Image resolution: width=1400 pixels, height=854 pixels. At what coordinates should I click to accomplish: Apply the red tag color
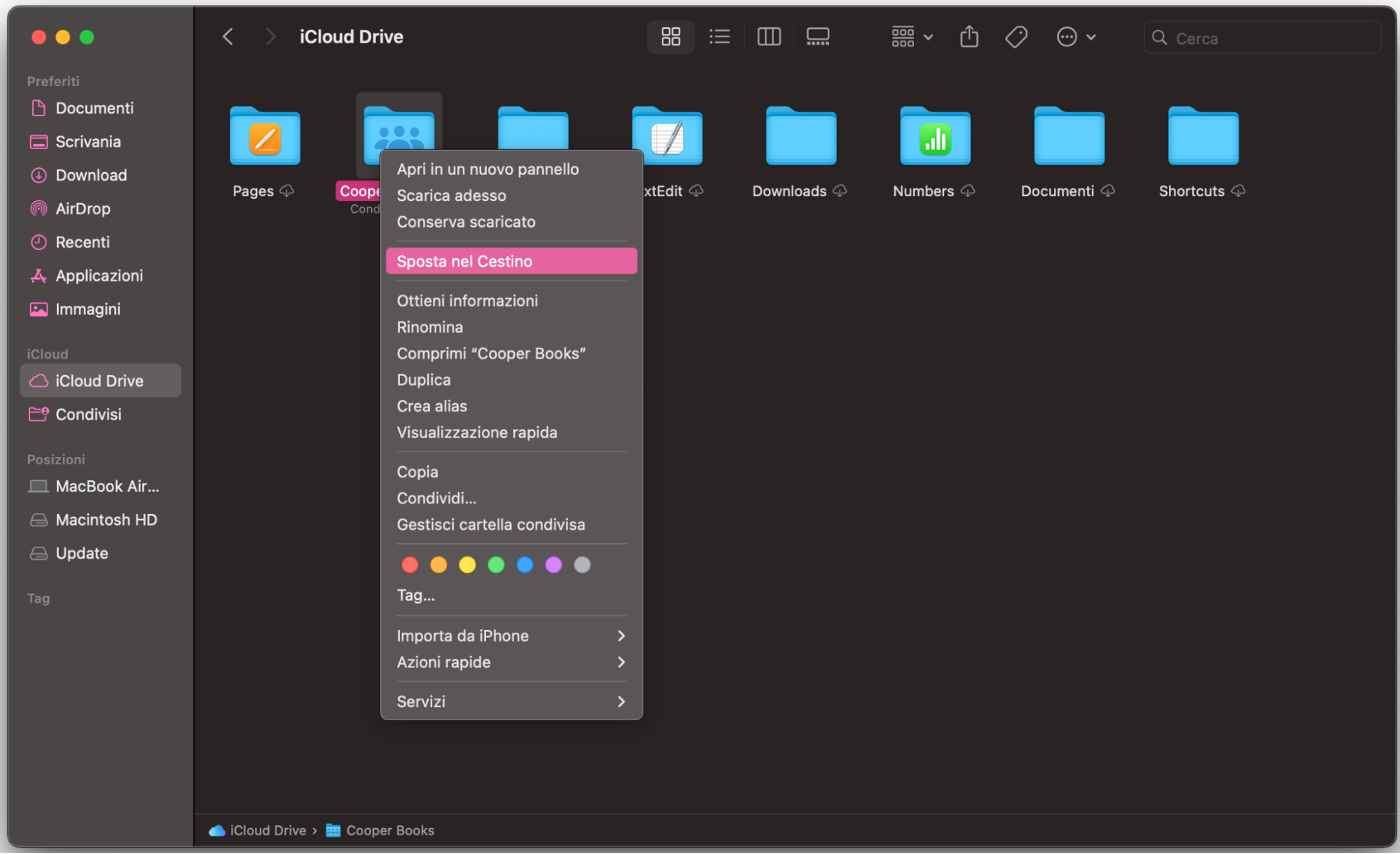(x=410, y=565)
